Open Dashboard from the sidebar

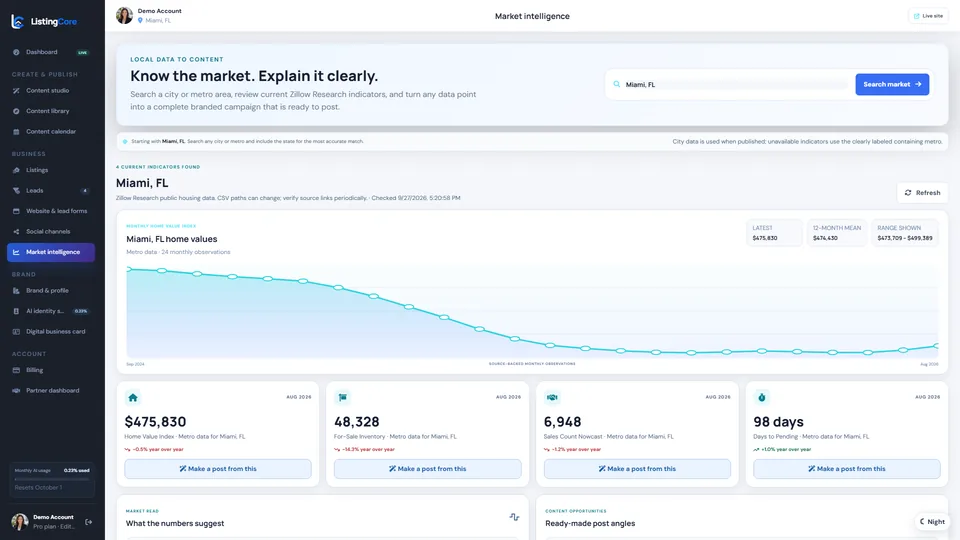[x=51, y=52]
